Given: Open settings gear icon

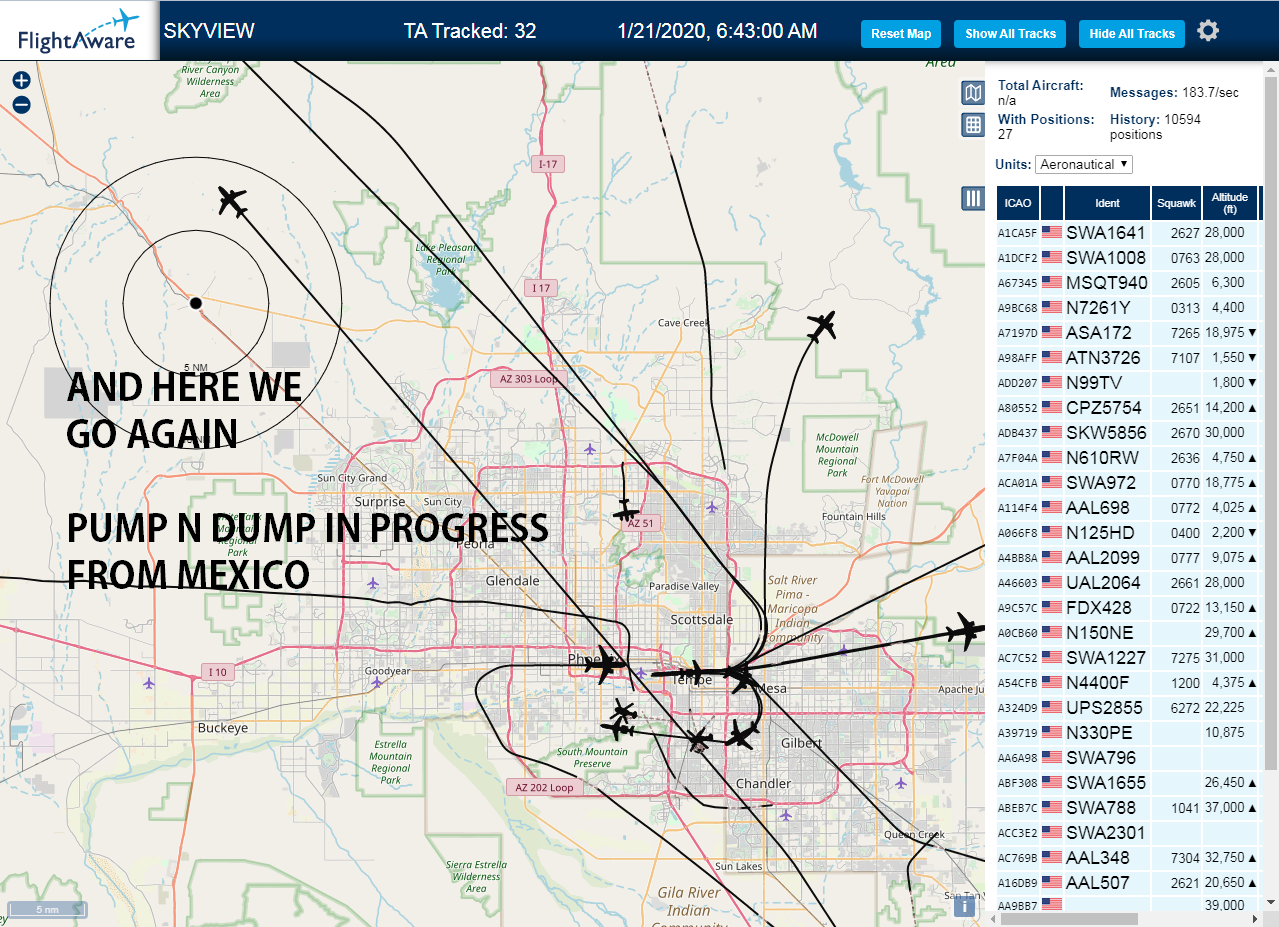Looking at the screenshot, I should coord(1208,31).
